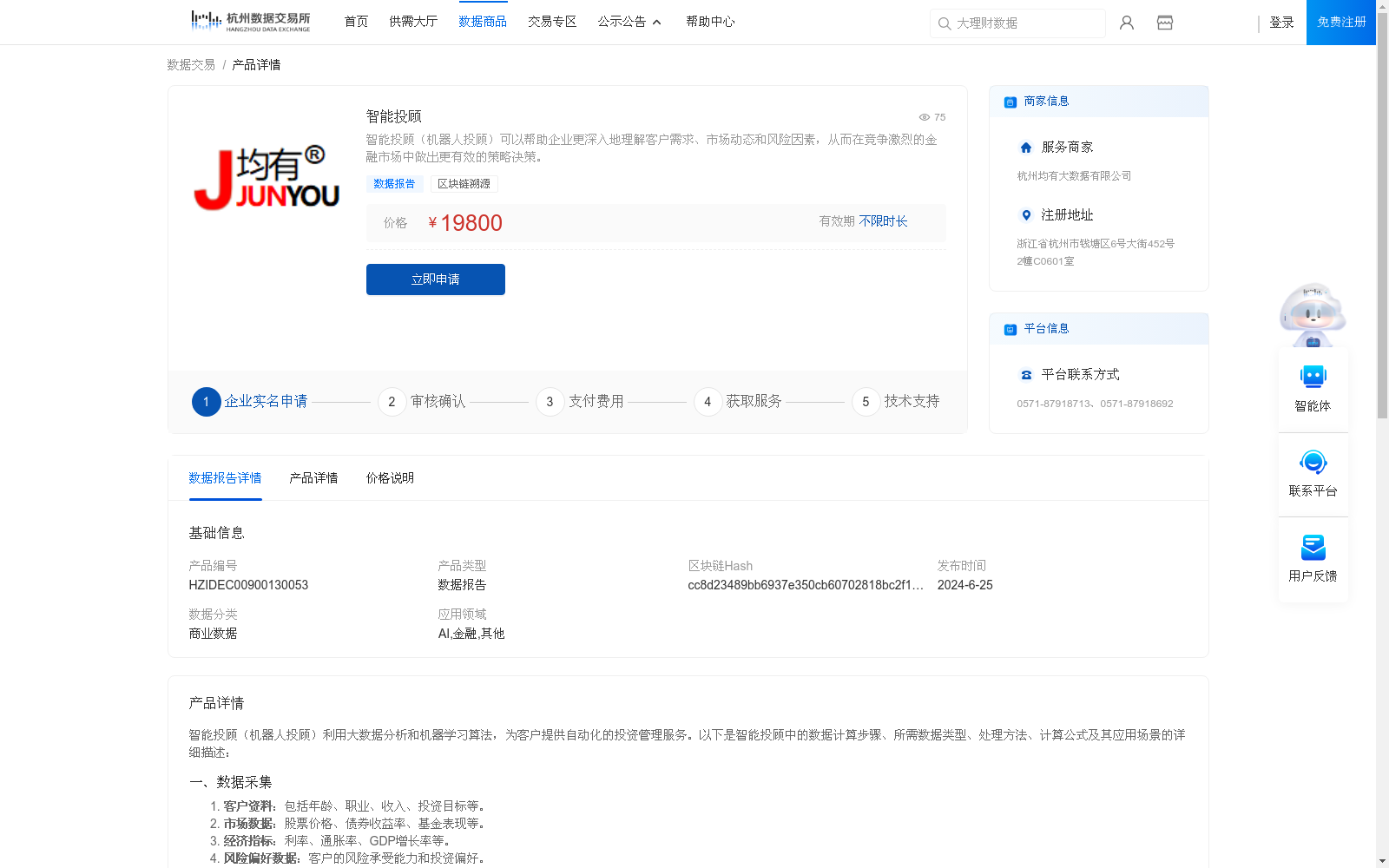Expand the 公示公告 dropdown menu
This screenshot has height=868, width=1389.
(x=629, y=22)
